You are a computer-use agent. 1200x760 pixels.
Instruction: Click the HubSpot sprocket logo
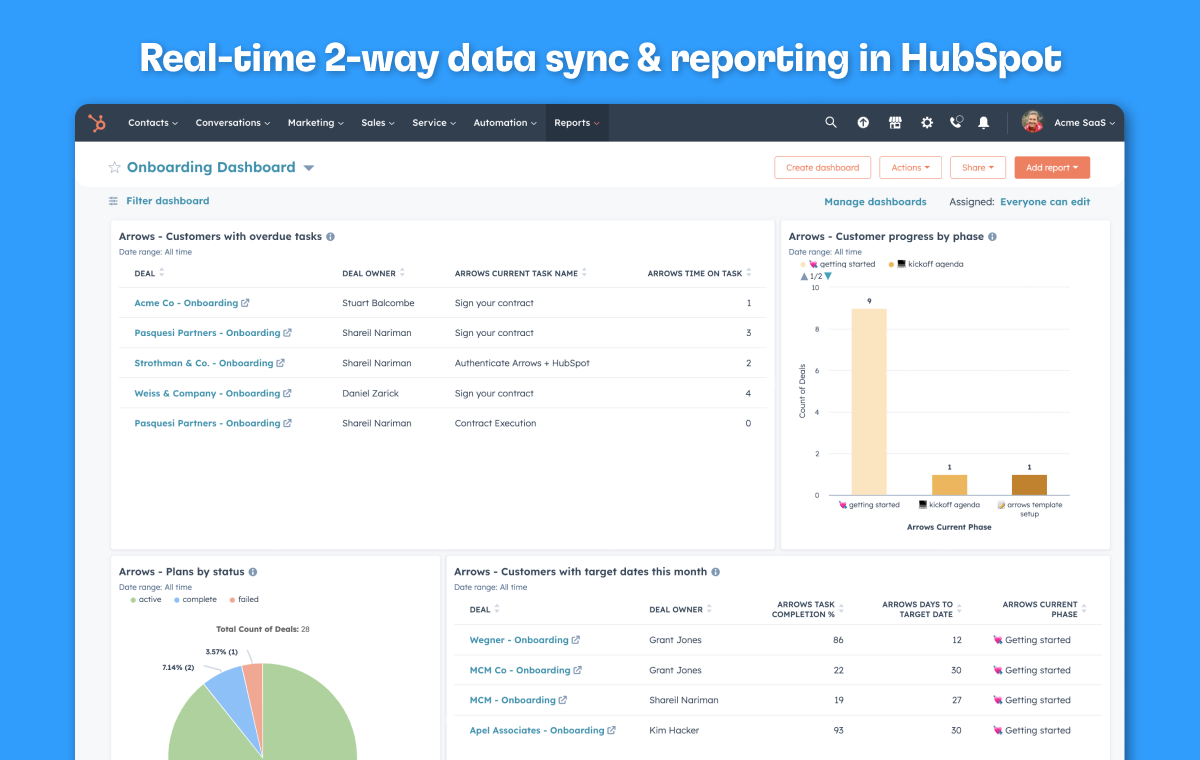tap(97, 123)
